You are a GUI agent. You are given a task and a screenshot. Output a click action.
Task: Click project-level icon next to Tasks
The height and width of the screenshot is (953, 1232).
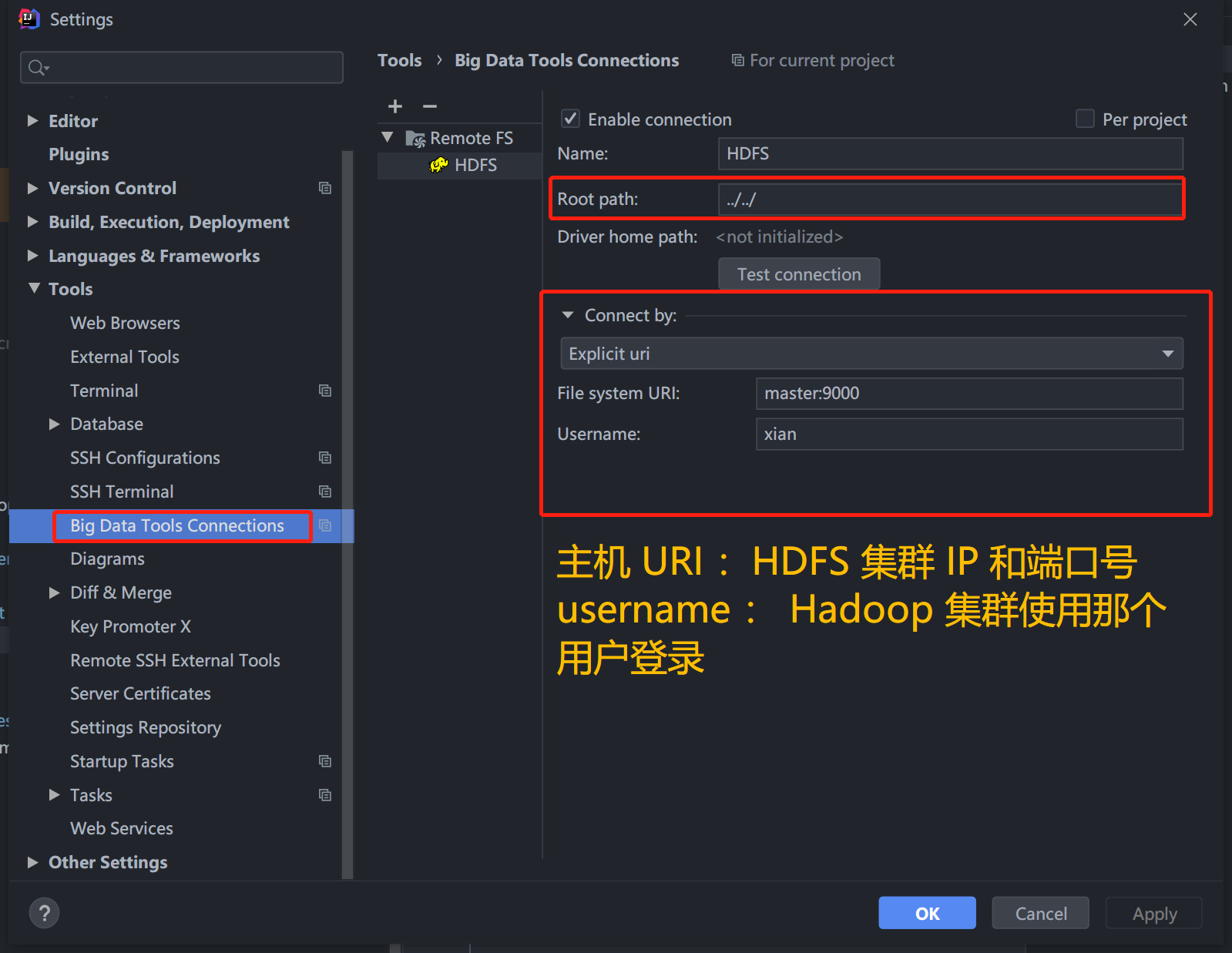coord(325,795)
